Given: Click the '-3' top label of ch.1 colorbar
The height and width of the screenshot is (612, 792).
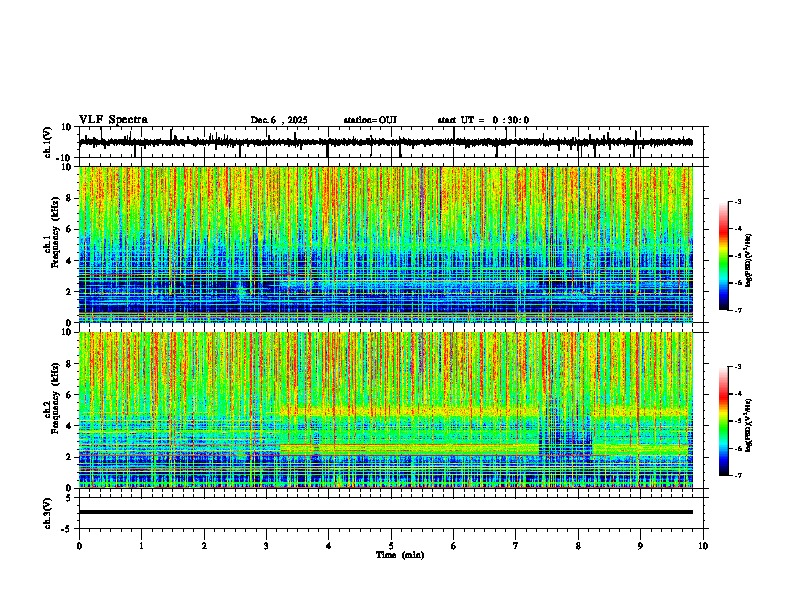Looking at the screenshot, I should click(x=737, y=202).
